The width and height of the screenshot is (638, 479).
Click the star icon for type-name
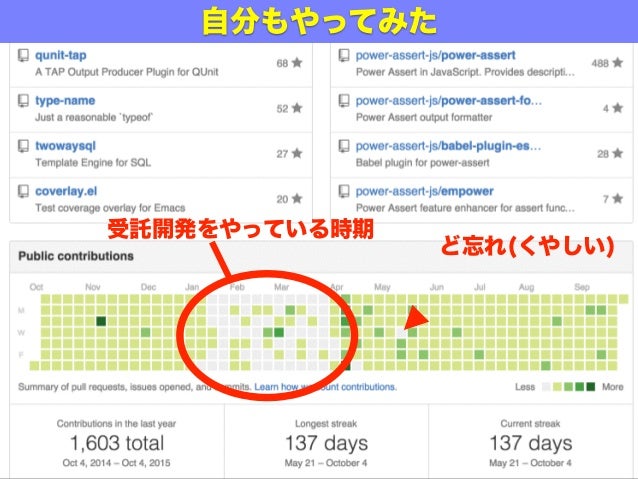[x=297, y=108]
